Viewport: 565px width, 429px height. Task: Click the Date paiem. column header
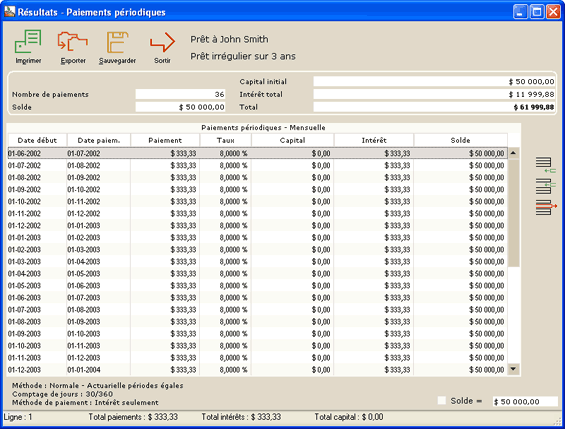(x=99, y=140)
